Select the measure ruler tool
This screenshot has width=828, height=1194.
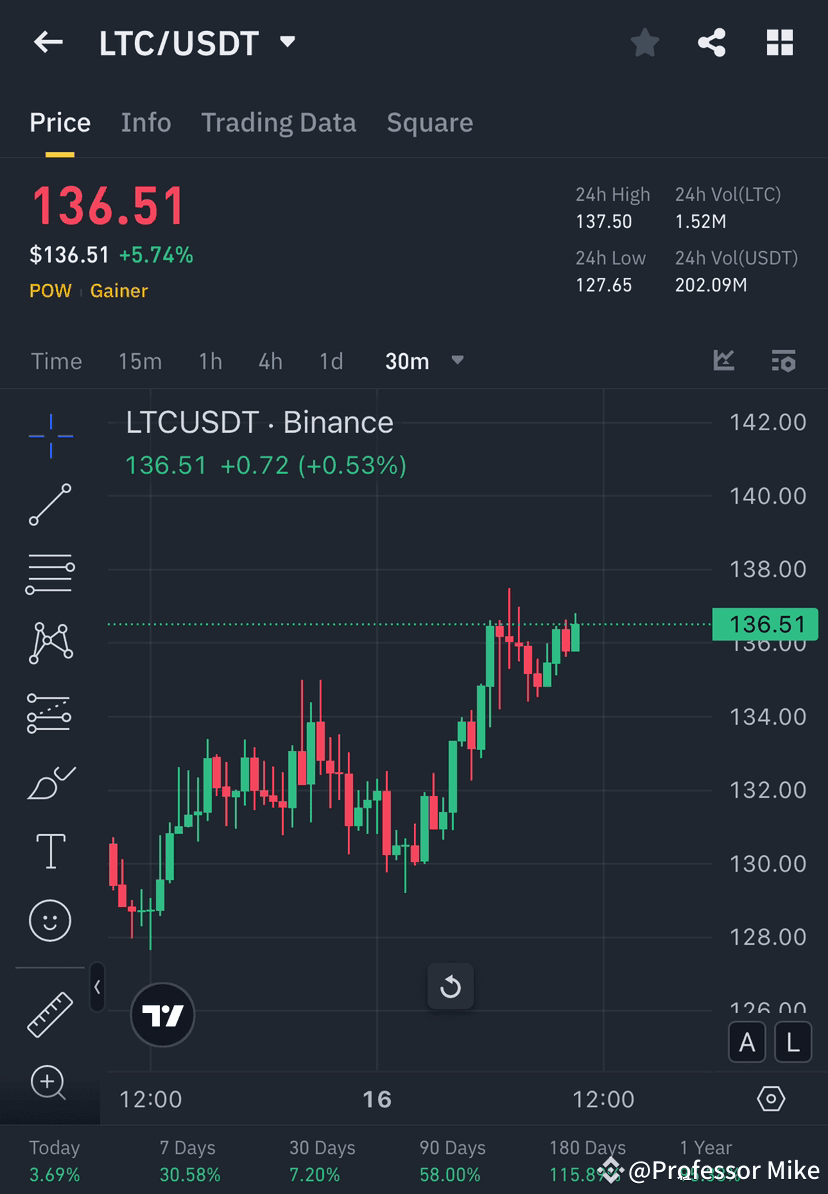pyautogui.click(x=50, y=1013)
